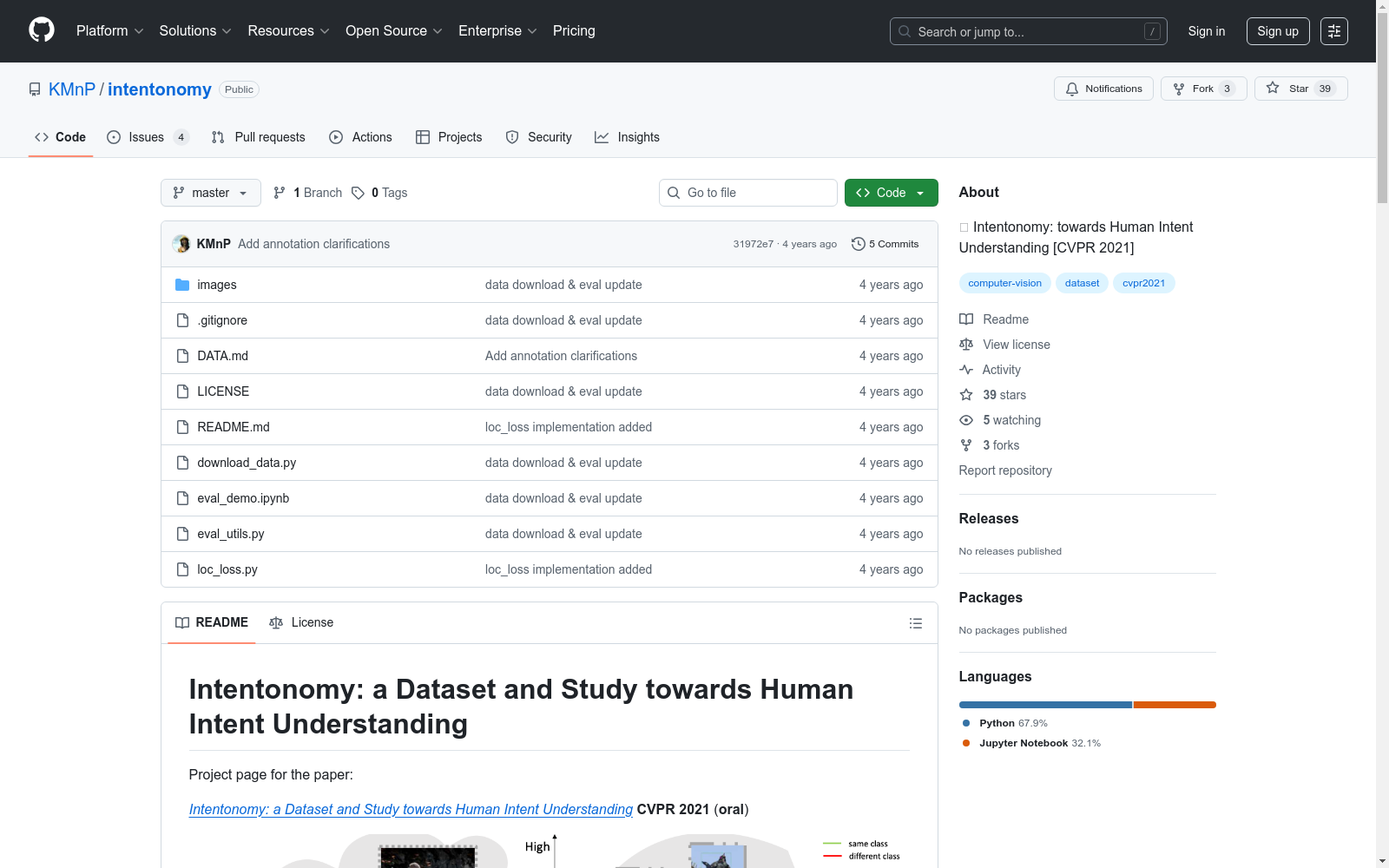Click the Go to file input
The height and width of the screenshot is (868, 1389).
pos(748,193)
